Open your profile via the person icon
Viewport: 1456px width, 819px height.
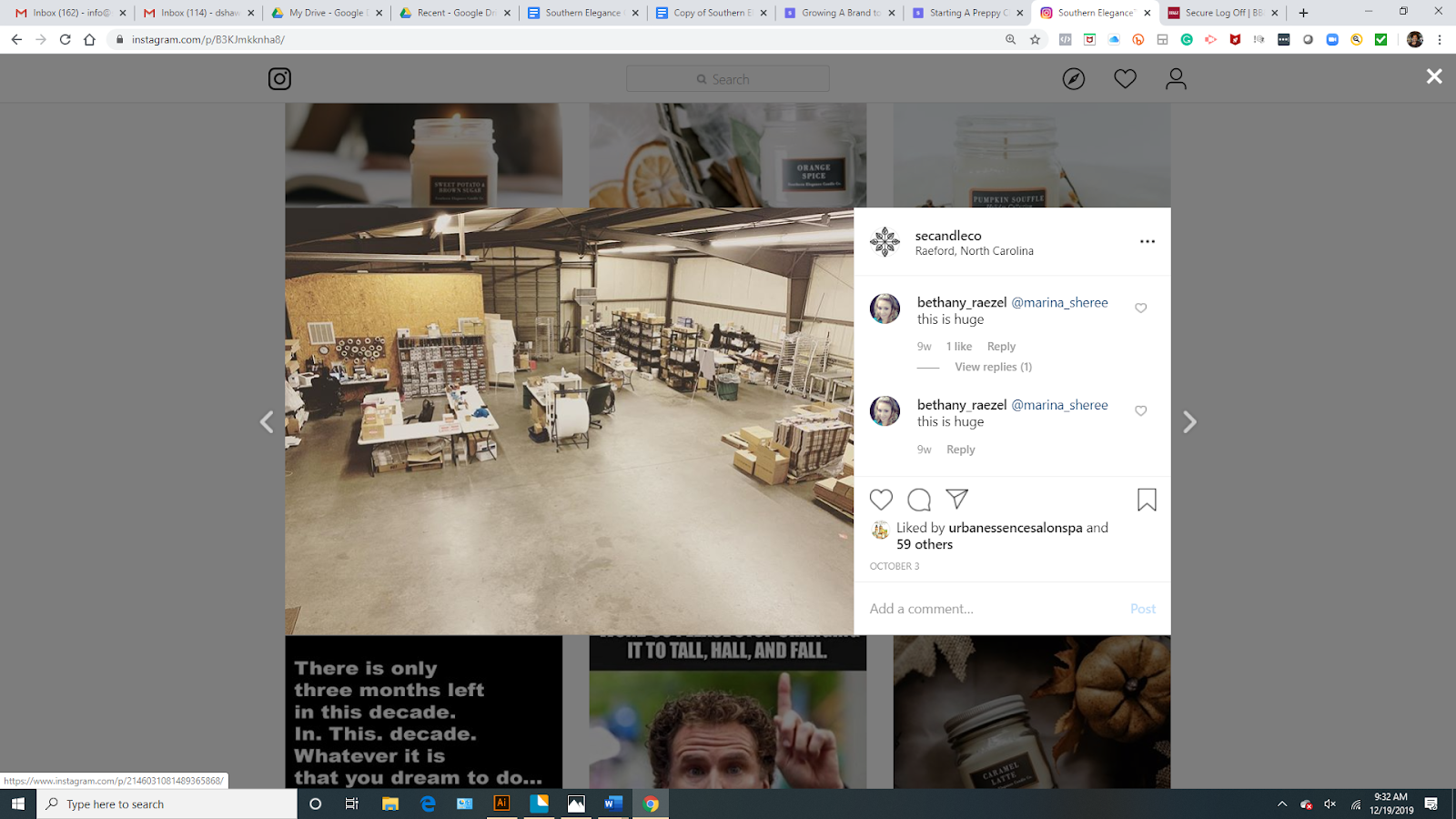pos(1177,78)
